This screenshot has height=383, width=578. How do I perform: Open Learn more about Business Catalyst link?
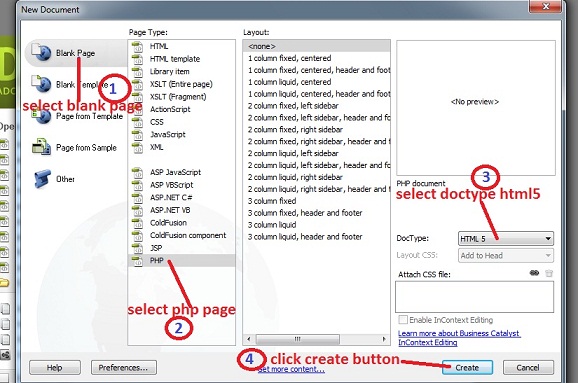click(459, 338)
